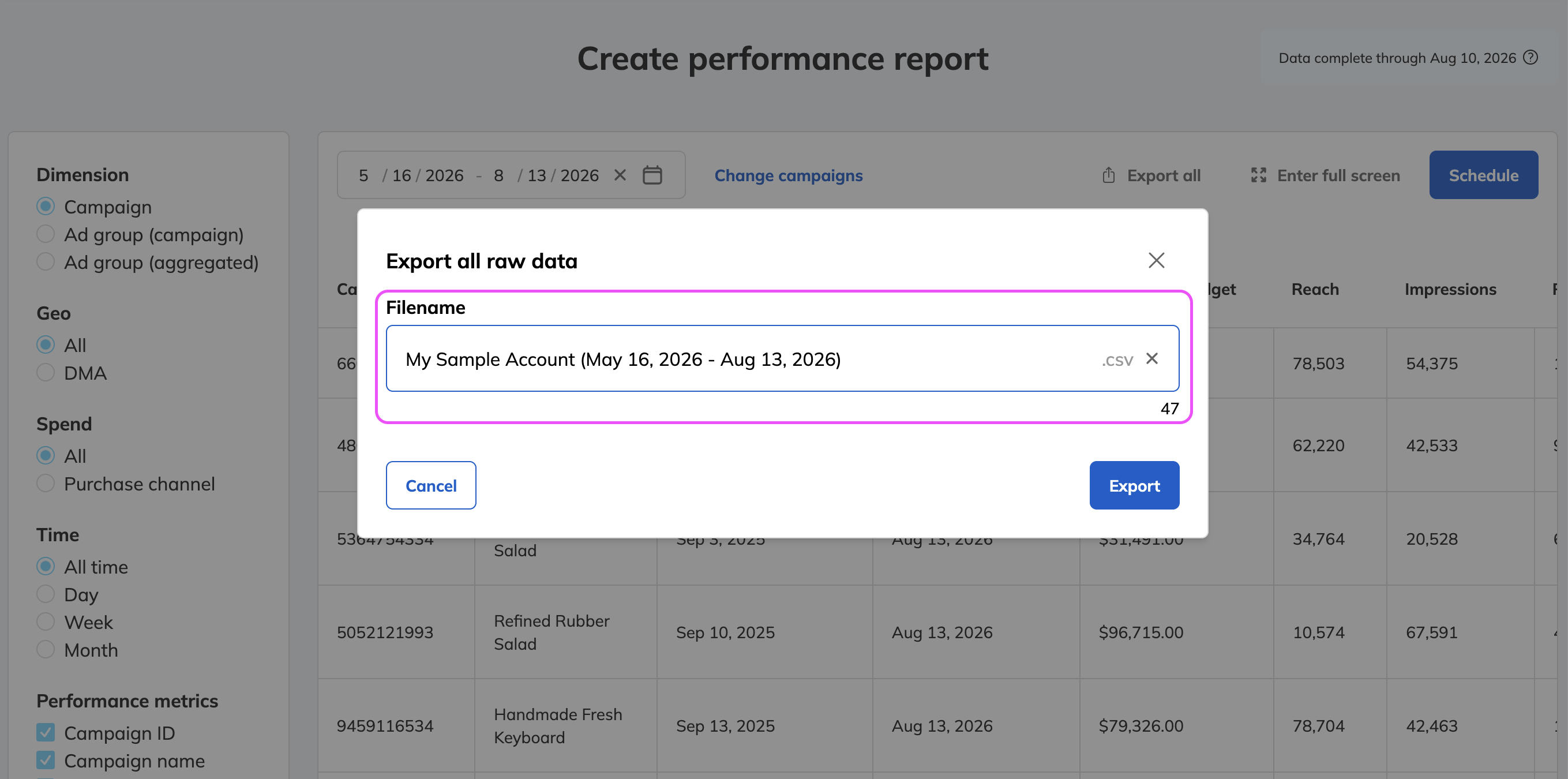Viewport: 1568px width, 779px height.
Task: Click the Schedule button
Action: (x=1483, y=175)
